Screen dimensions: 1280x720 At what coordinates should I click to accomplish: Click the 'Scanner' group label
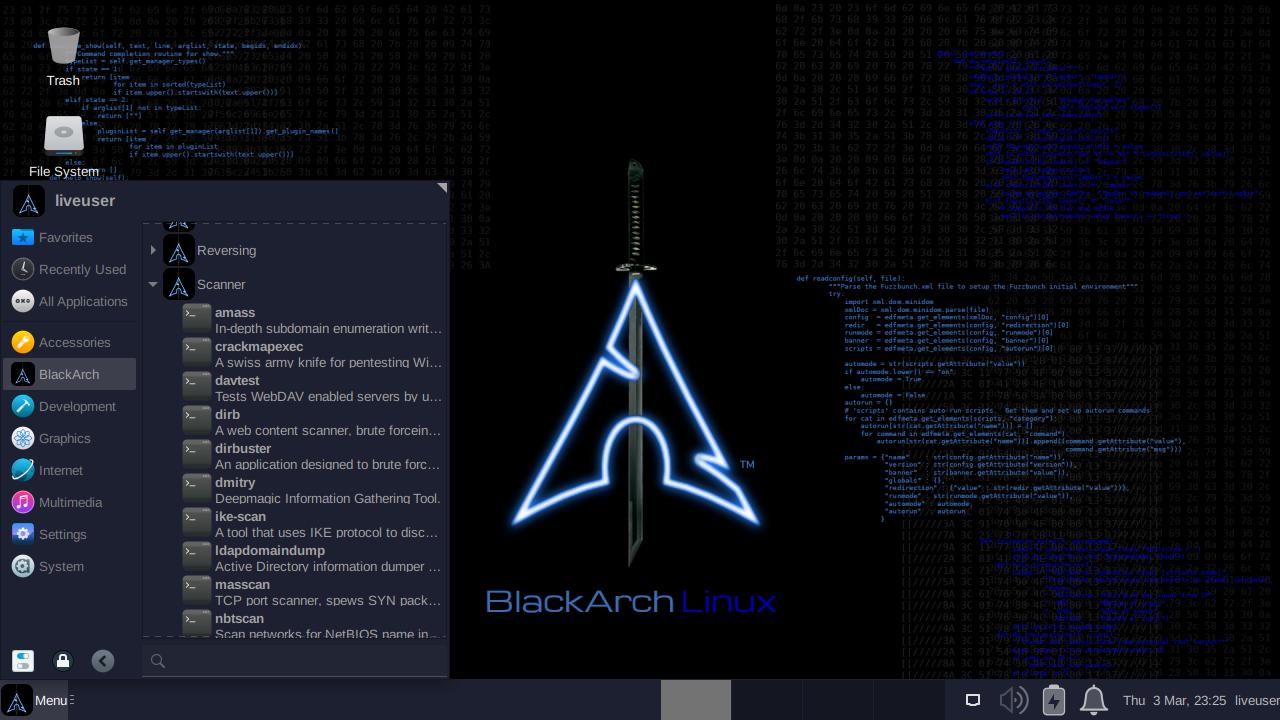221,285
